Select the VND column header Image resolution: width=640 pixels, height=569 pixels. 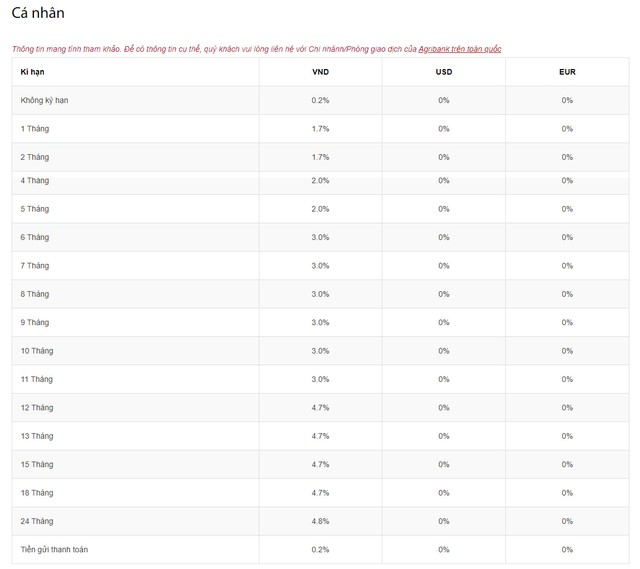pyautogui.click(x=320, y=72)
